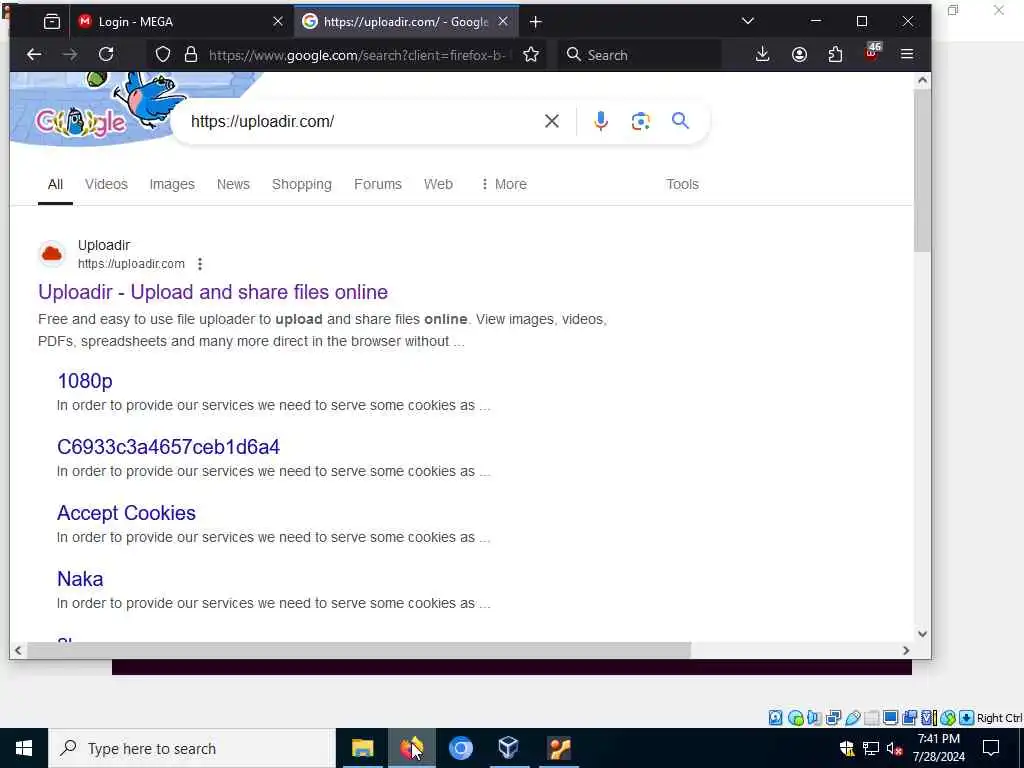Open the Tools search options
The height and width of the screenshot is (768, 1024).
coord(682,184)
